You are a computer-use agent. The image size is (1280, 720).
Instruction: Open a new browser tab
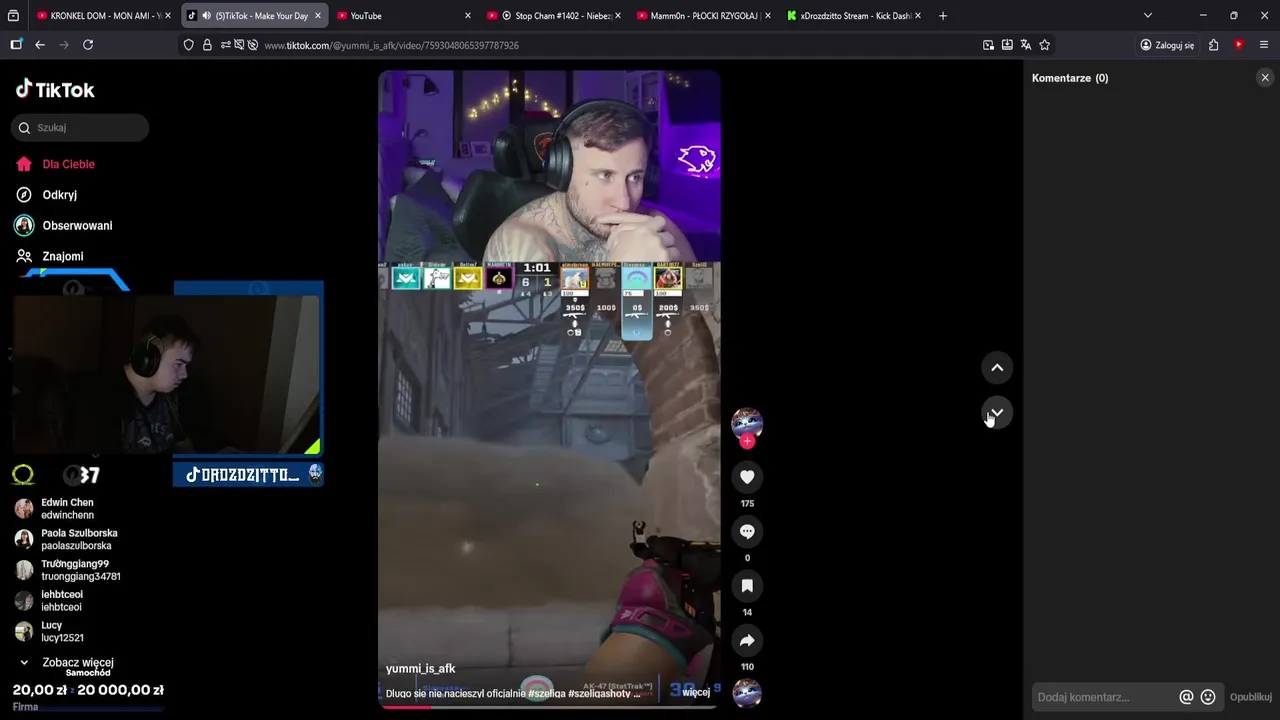tap(942, 16)
